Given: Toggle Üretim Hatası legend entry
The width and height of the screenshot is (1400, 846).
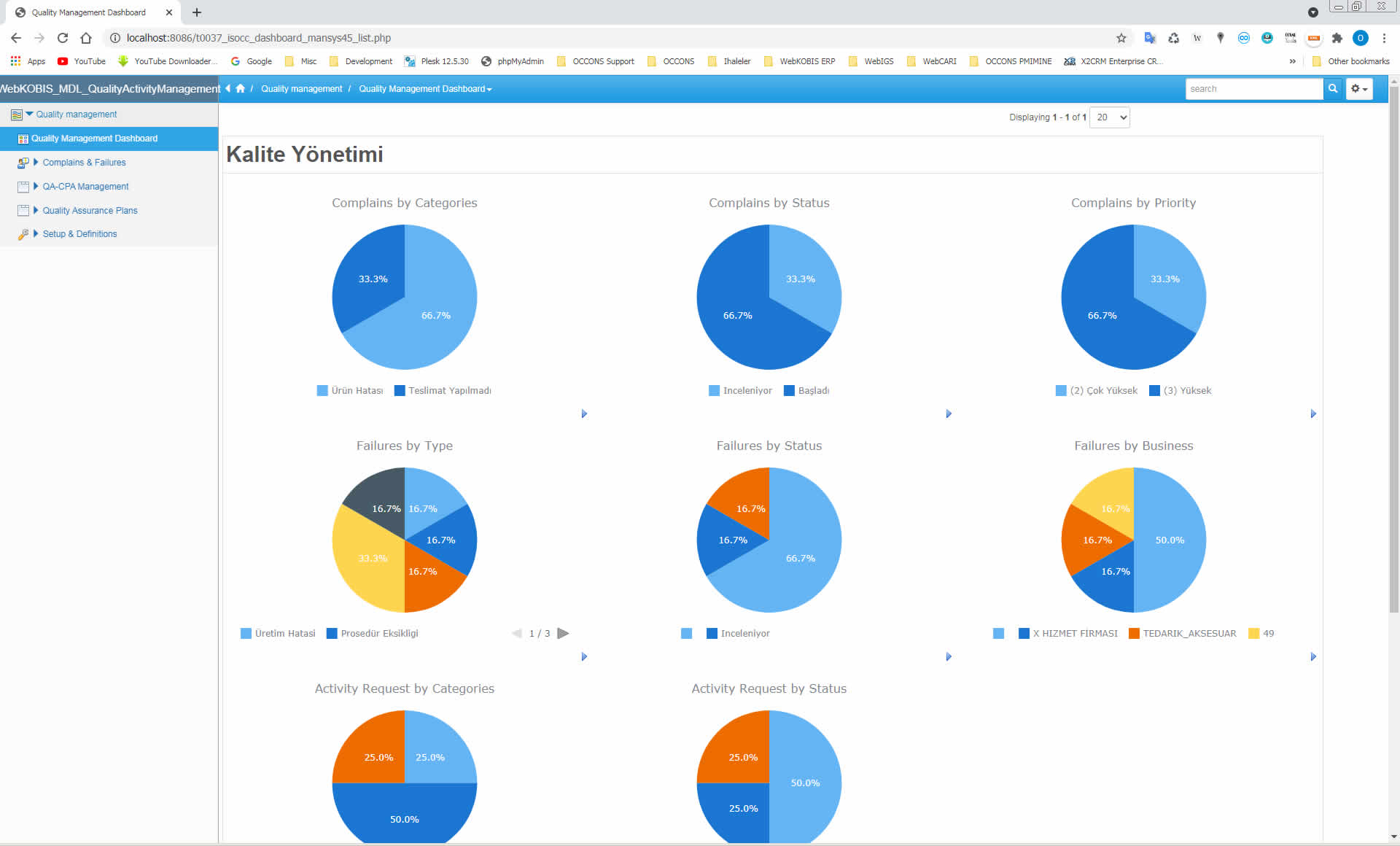Looking at the screenshot, I should pyautogui.click(x=278, y=634).
